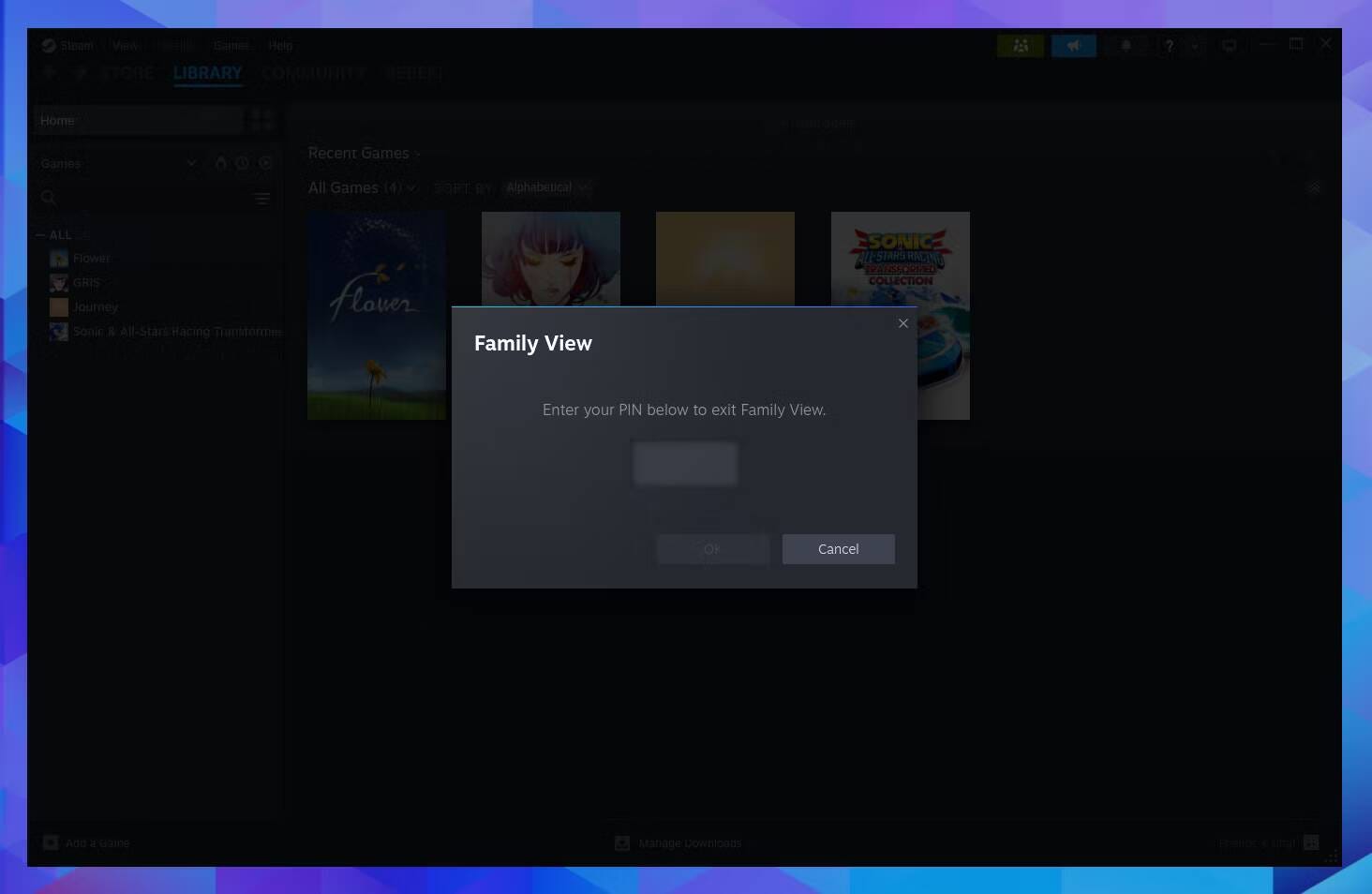
Task: Switch to grid view beside the Home field
Action: (261, 119)
